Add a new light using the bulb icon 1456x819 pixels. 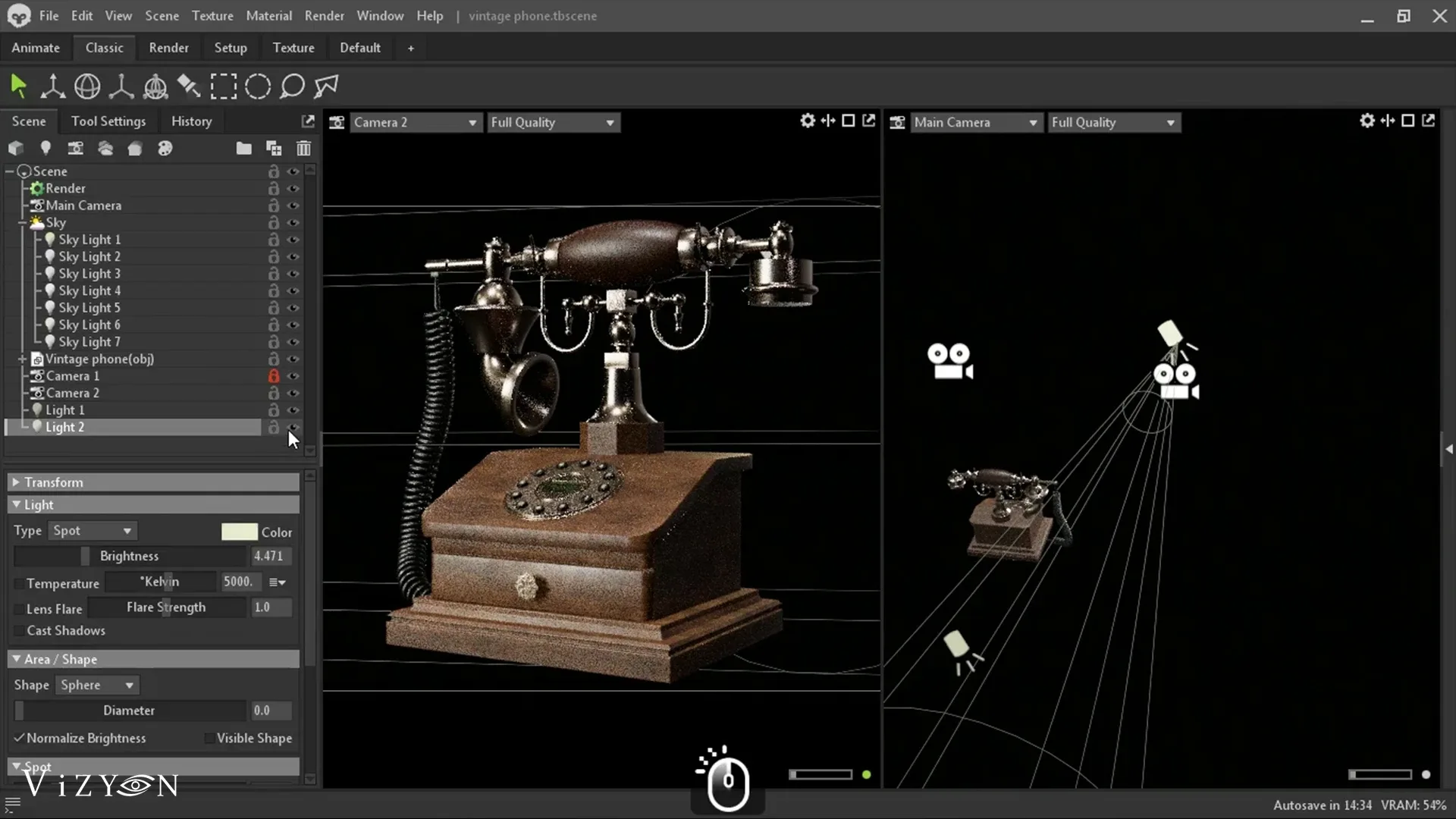(x=45, y=148)
